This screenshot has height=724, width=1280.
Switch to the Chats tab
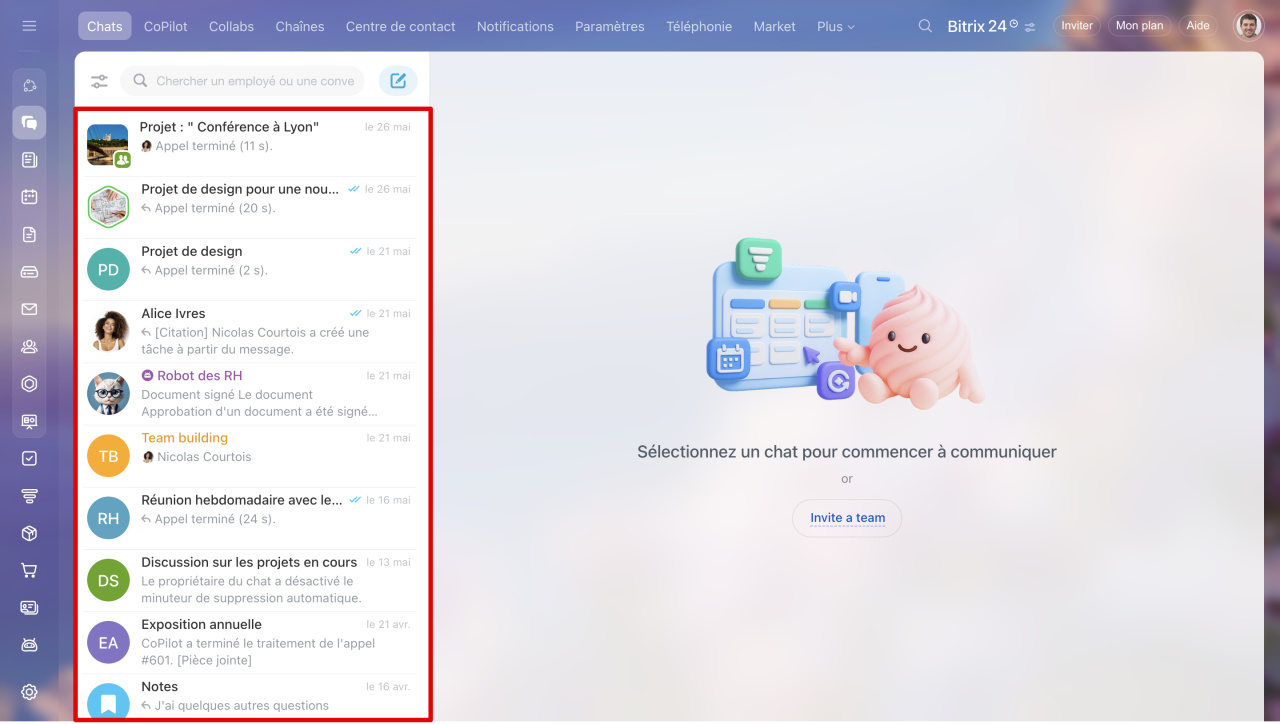(x=104, y=26)
